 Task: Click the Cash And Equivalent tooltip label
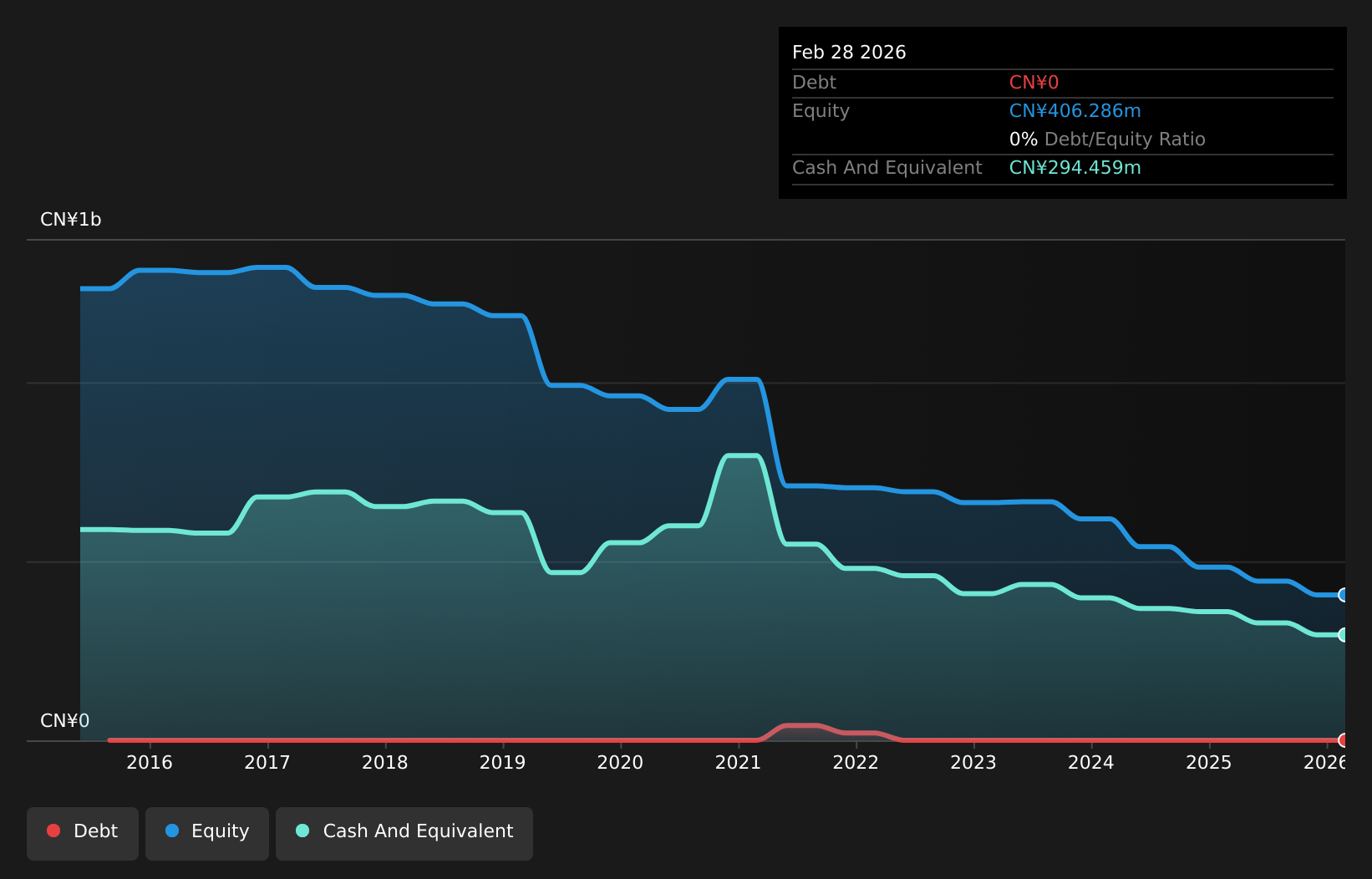pyautogui.click(x=887, y=168)
